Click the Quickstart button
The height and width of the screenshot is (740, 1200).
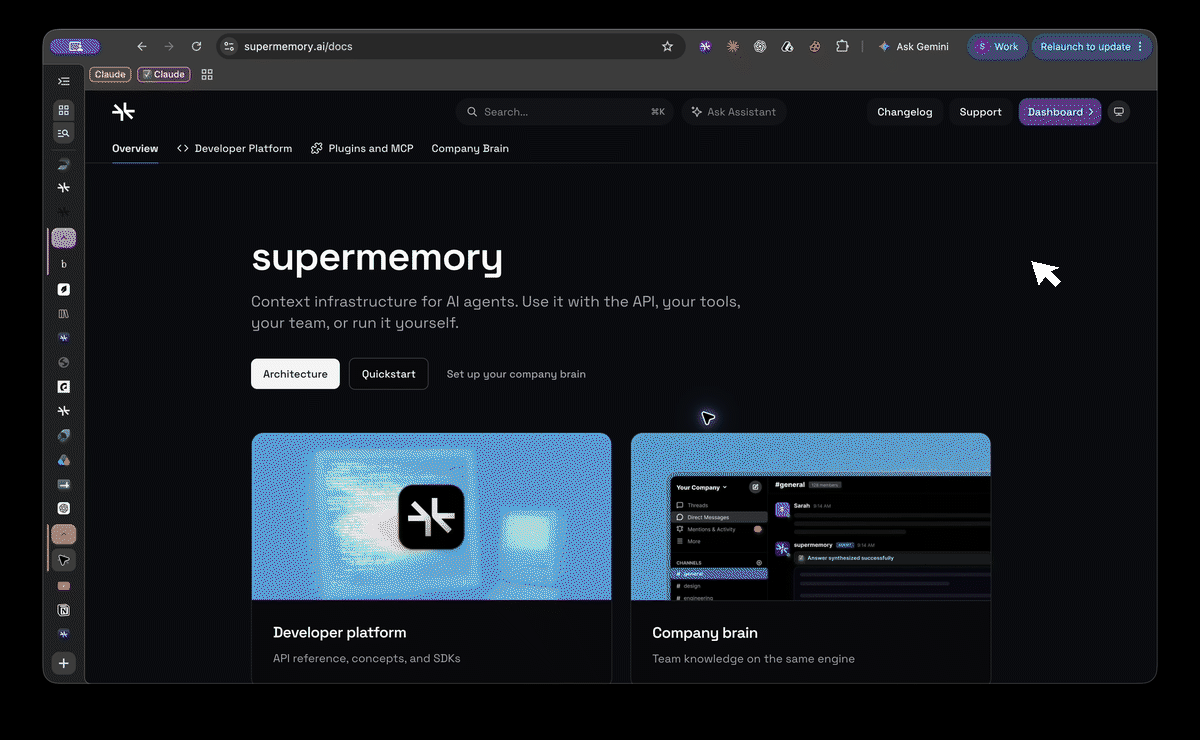point(389,374)
